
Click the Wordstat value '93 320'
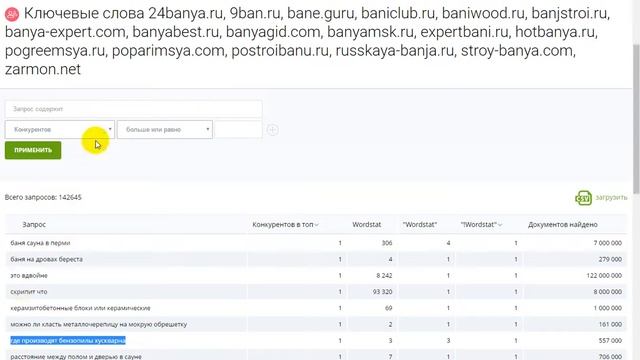tap(382, 292)
